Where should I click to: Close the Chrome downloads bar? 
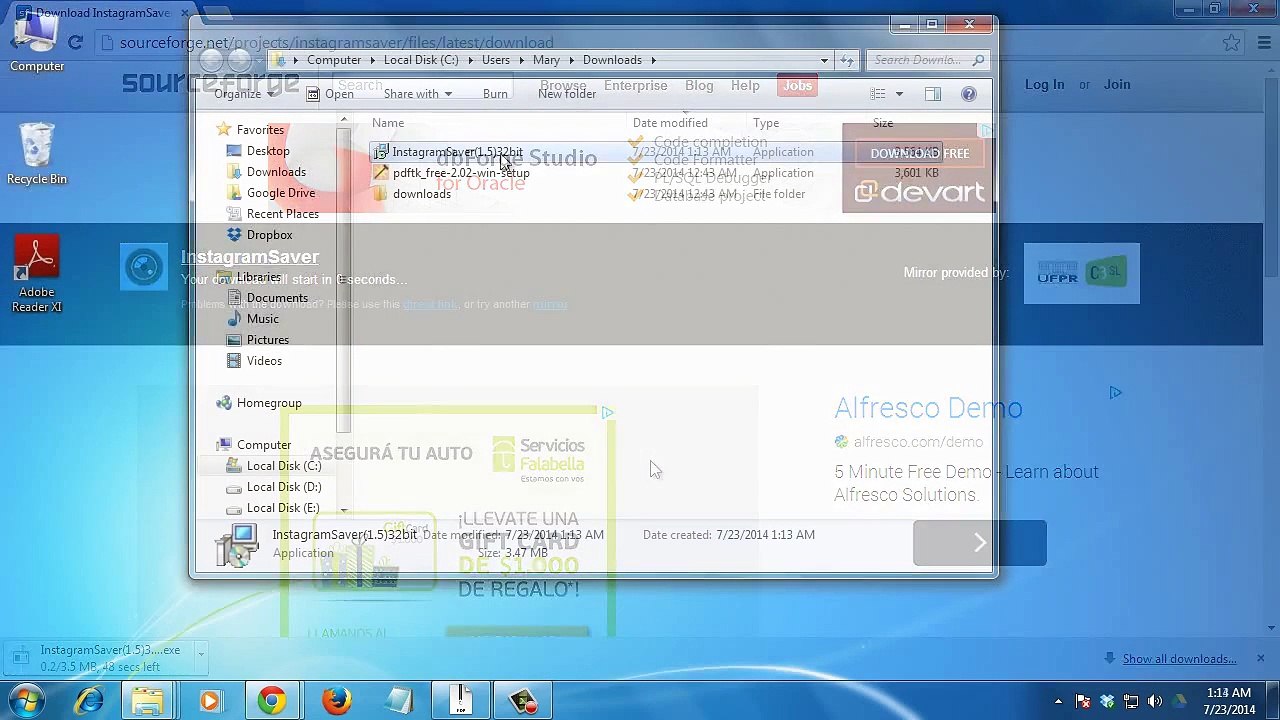[x=1260, y=658]
